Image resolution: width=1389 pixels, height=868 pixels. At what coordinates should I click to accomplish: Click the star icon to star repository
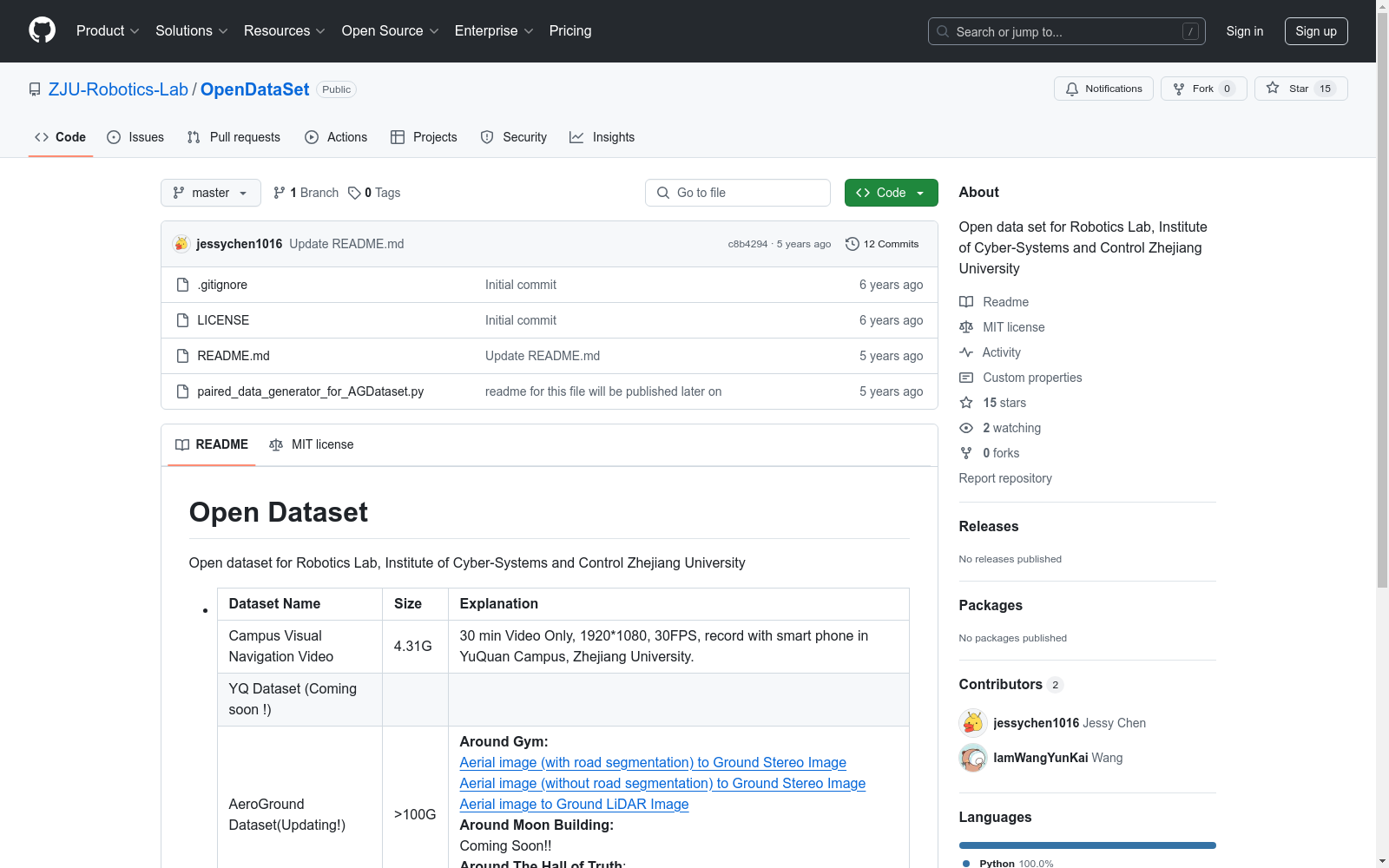point(1273,88)
